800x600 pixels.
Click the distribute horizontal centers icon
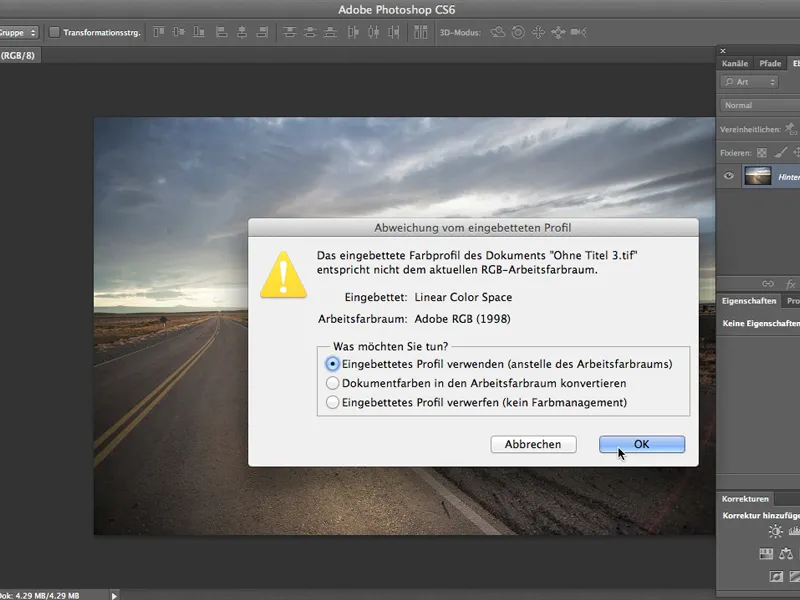pos(373,32)
